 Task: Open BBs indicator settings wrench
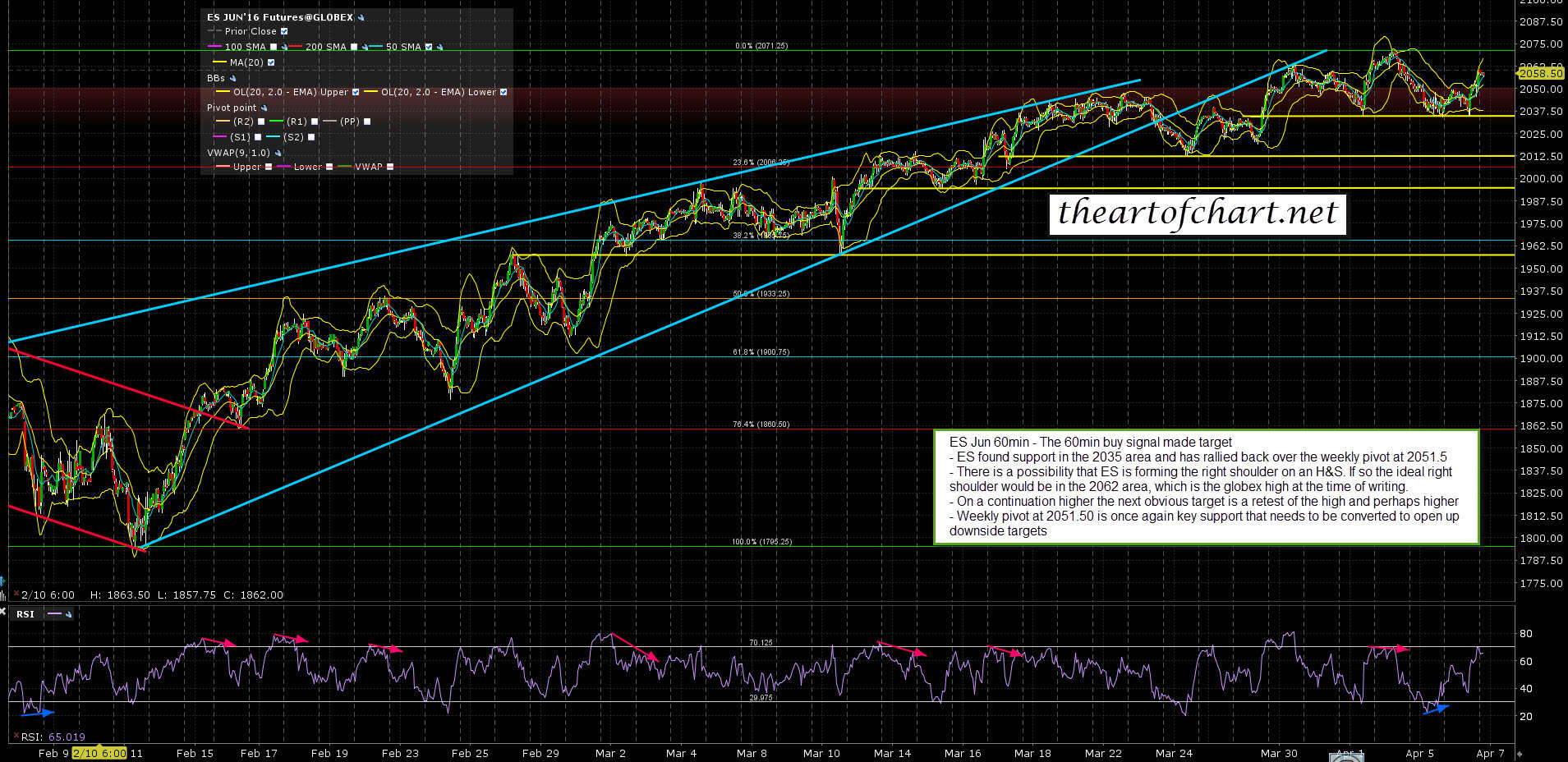tap(232, 79)
